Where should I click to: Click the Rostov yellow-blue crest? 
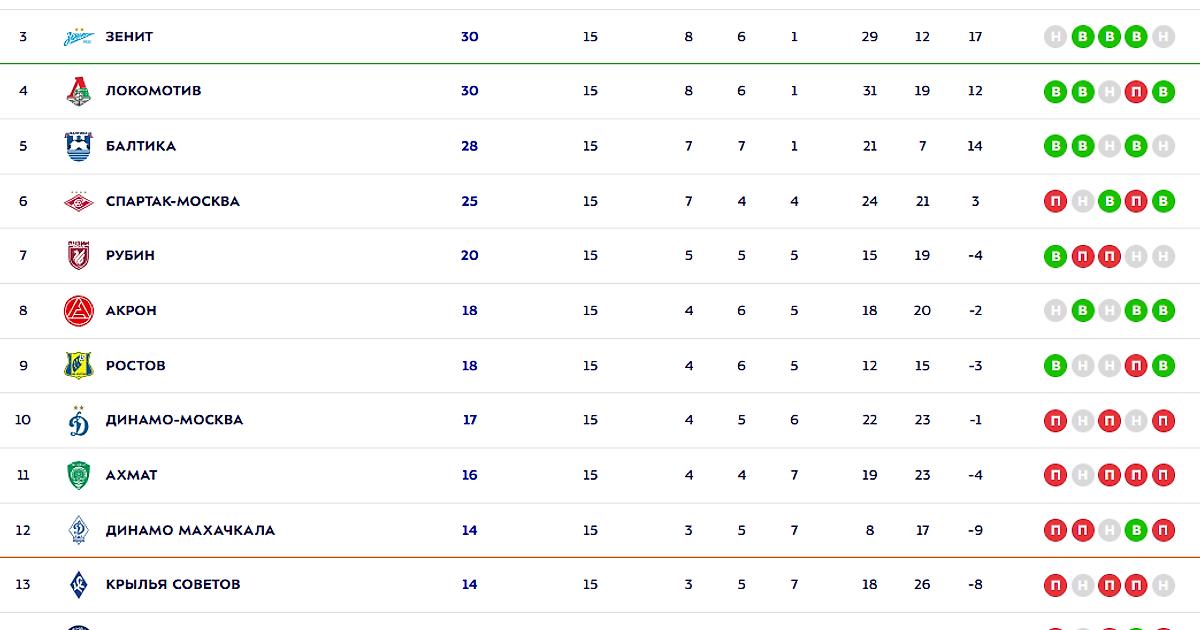coord(78,366)
